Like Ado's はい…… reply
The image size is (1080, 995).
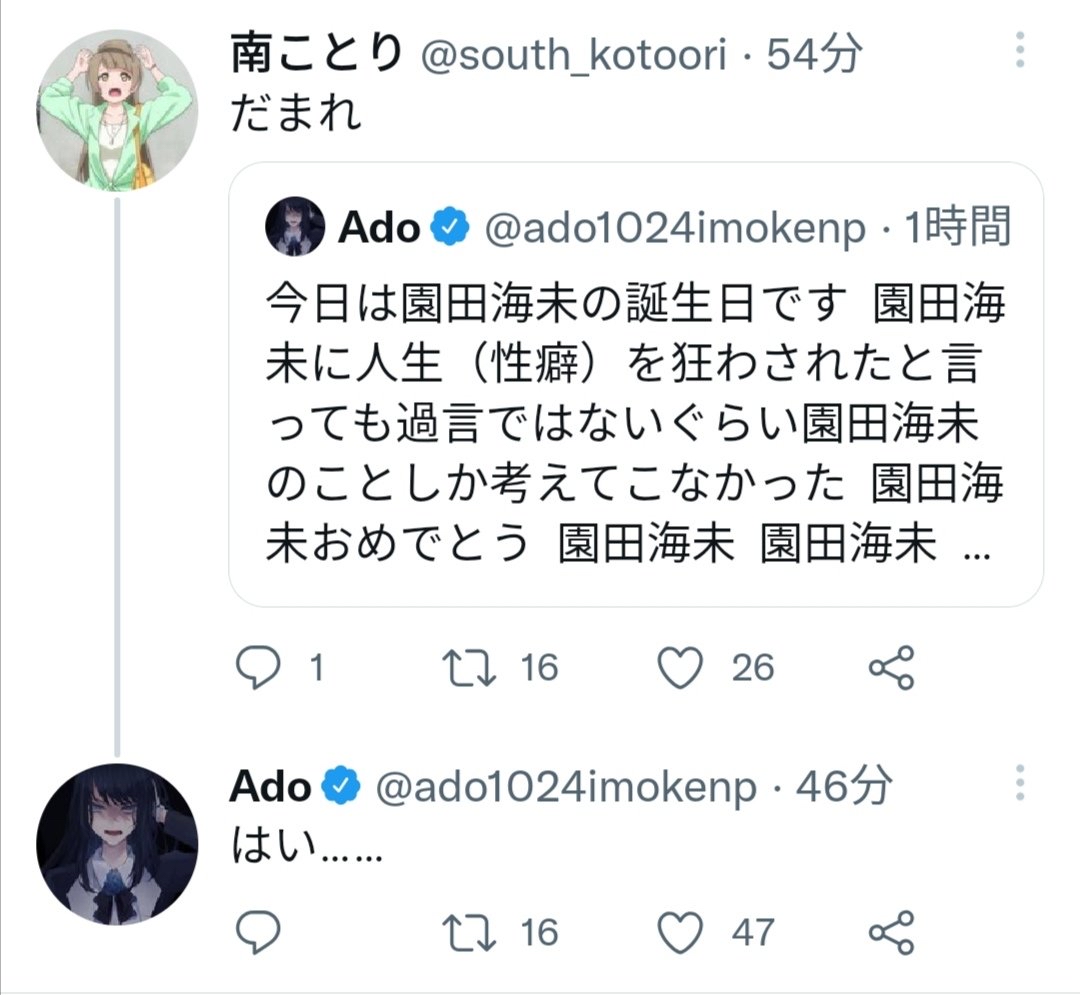pyautogui.click(x=682, y=932)
